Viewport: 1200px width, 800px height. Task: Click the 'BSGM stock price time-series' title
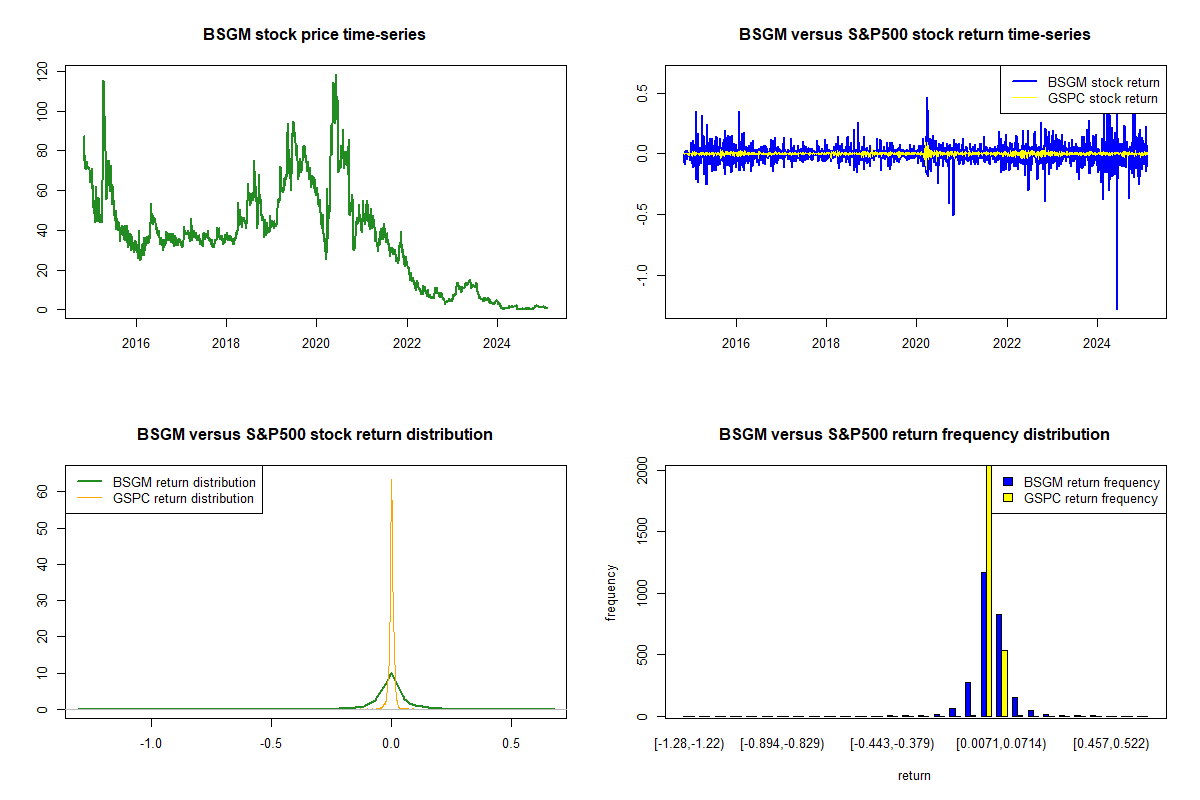[314, 35]
